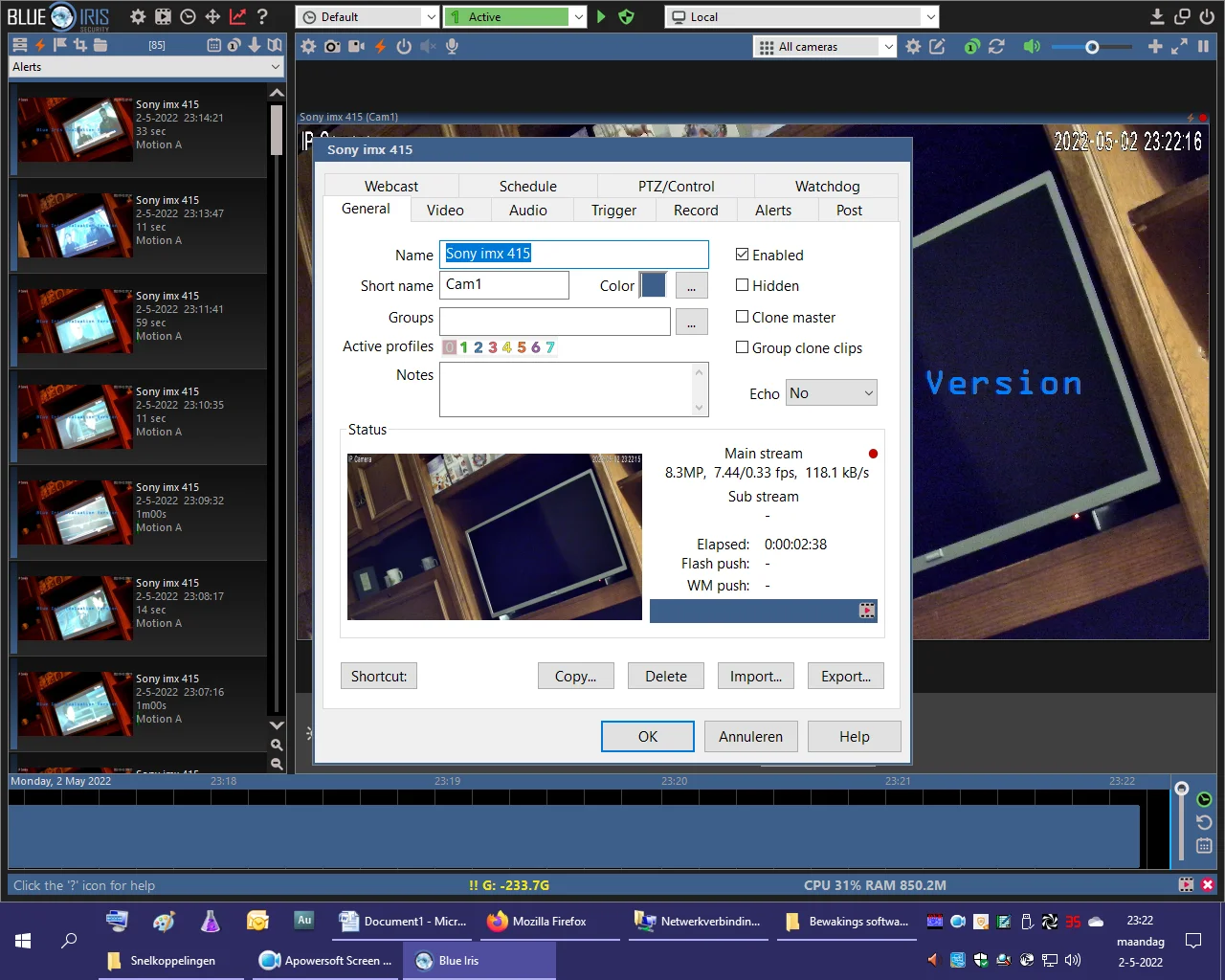Click the crop icon in clips toolbar

click(x=79, y=45)
